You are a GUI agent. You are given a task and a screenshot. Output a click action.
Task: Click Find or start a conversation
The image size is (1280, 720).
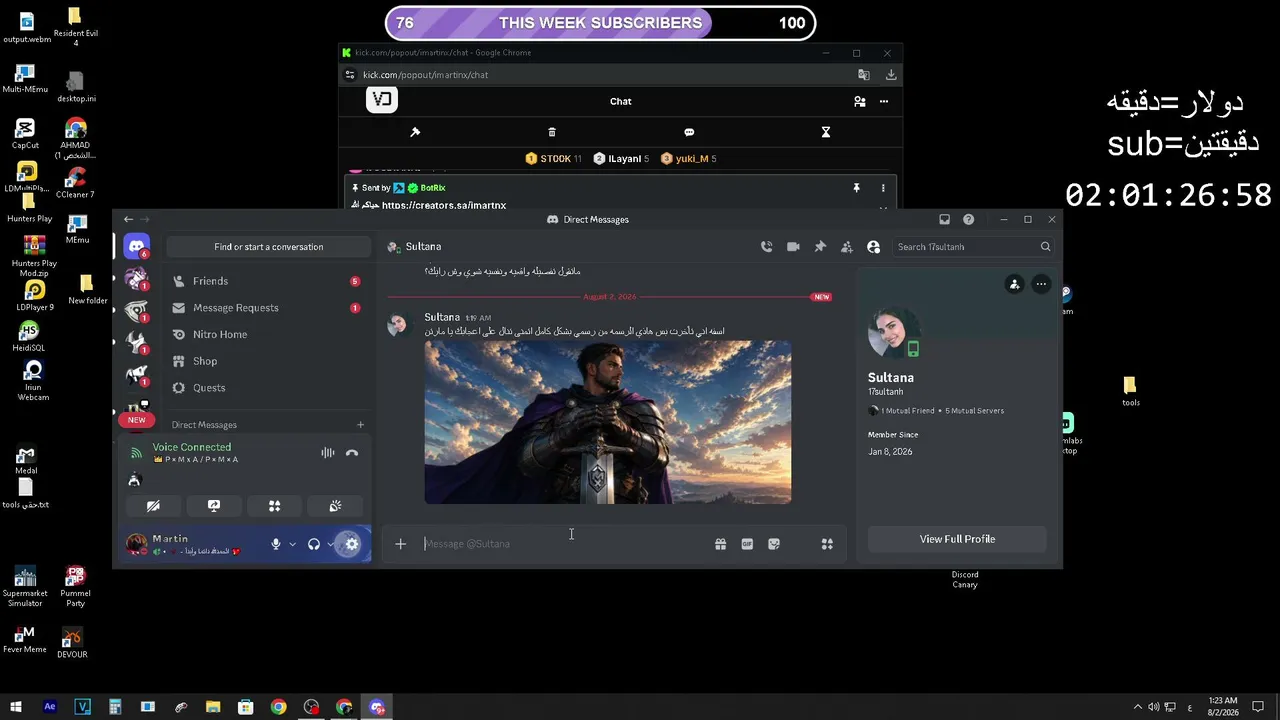(x=268, y=247)
